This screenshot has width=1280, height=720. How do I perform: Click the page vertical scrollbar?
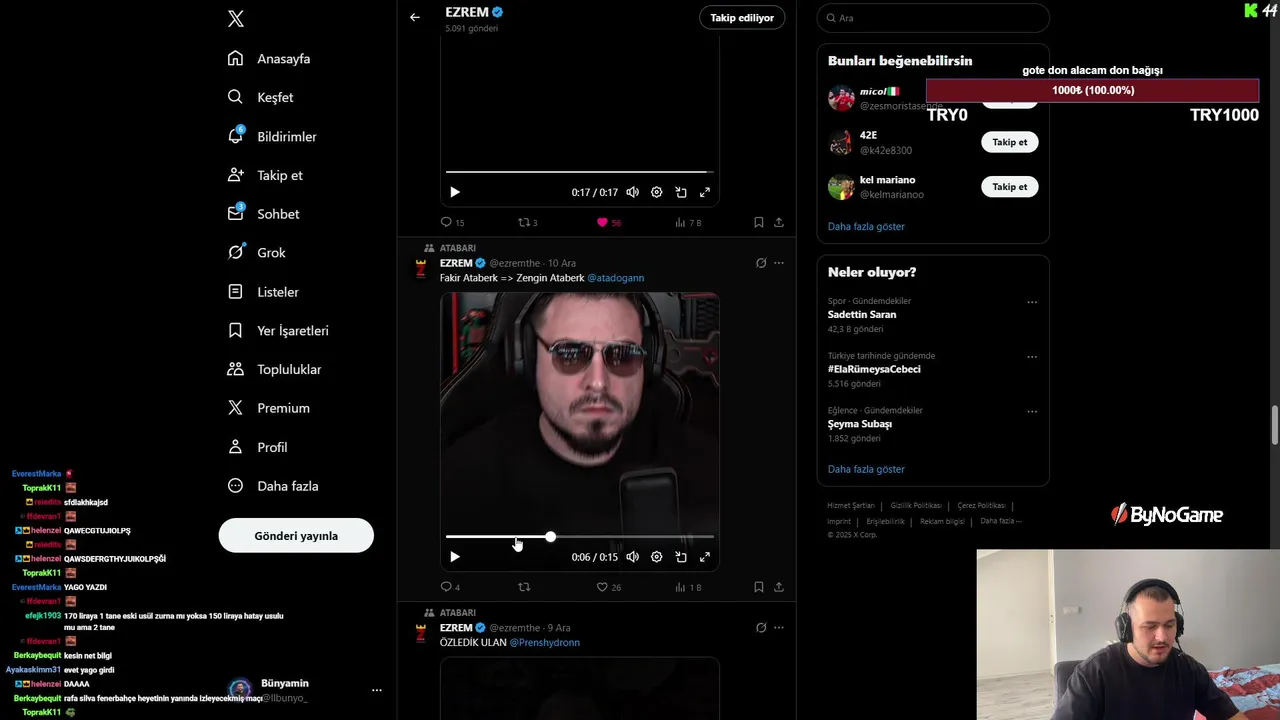tap(1274, 425)
